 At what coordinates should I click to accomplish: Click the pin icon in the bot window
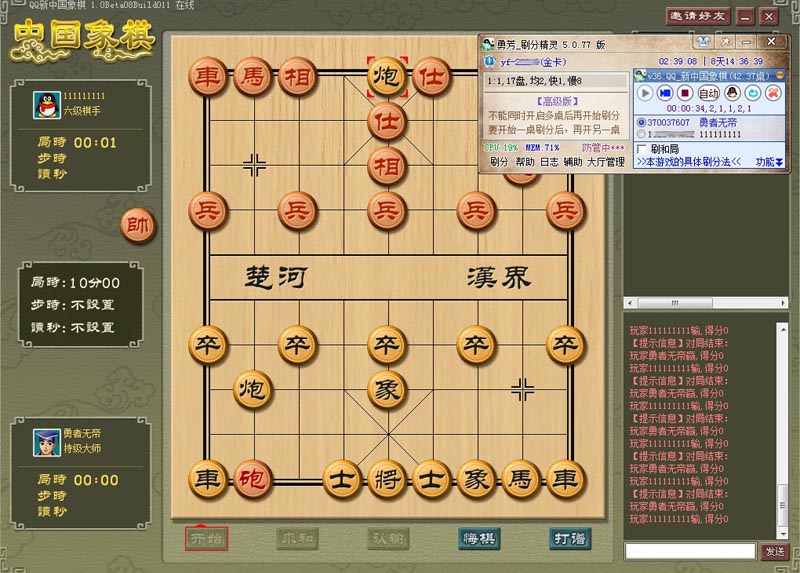point(728,43)
